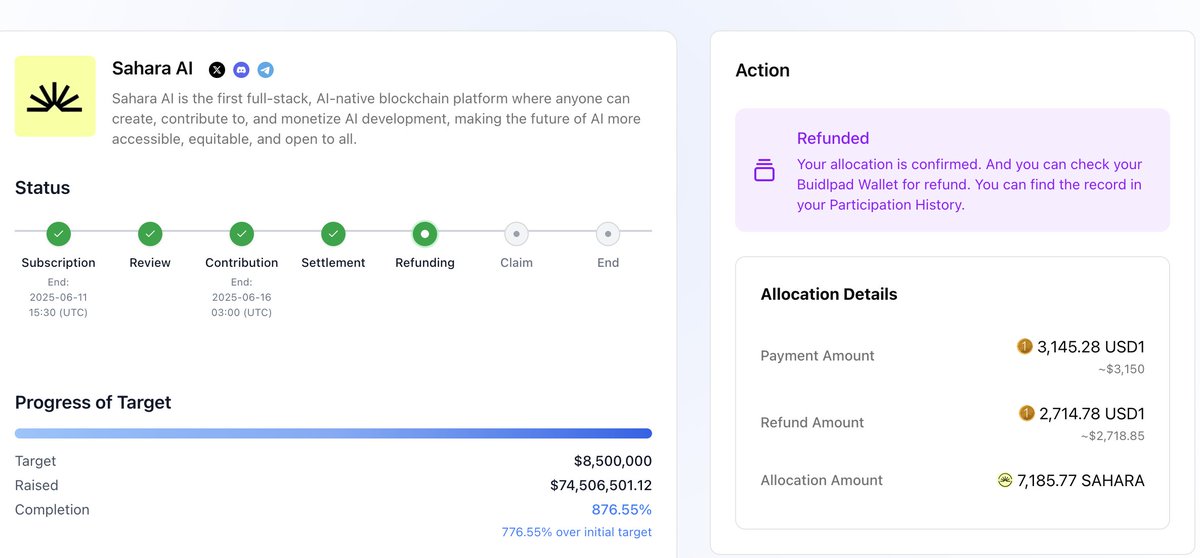Click the 3,145.28 USD1 payment value
This screenshot has height=558, width=1200.
(x=1091, y=347)
